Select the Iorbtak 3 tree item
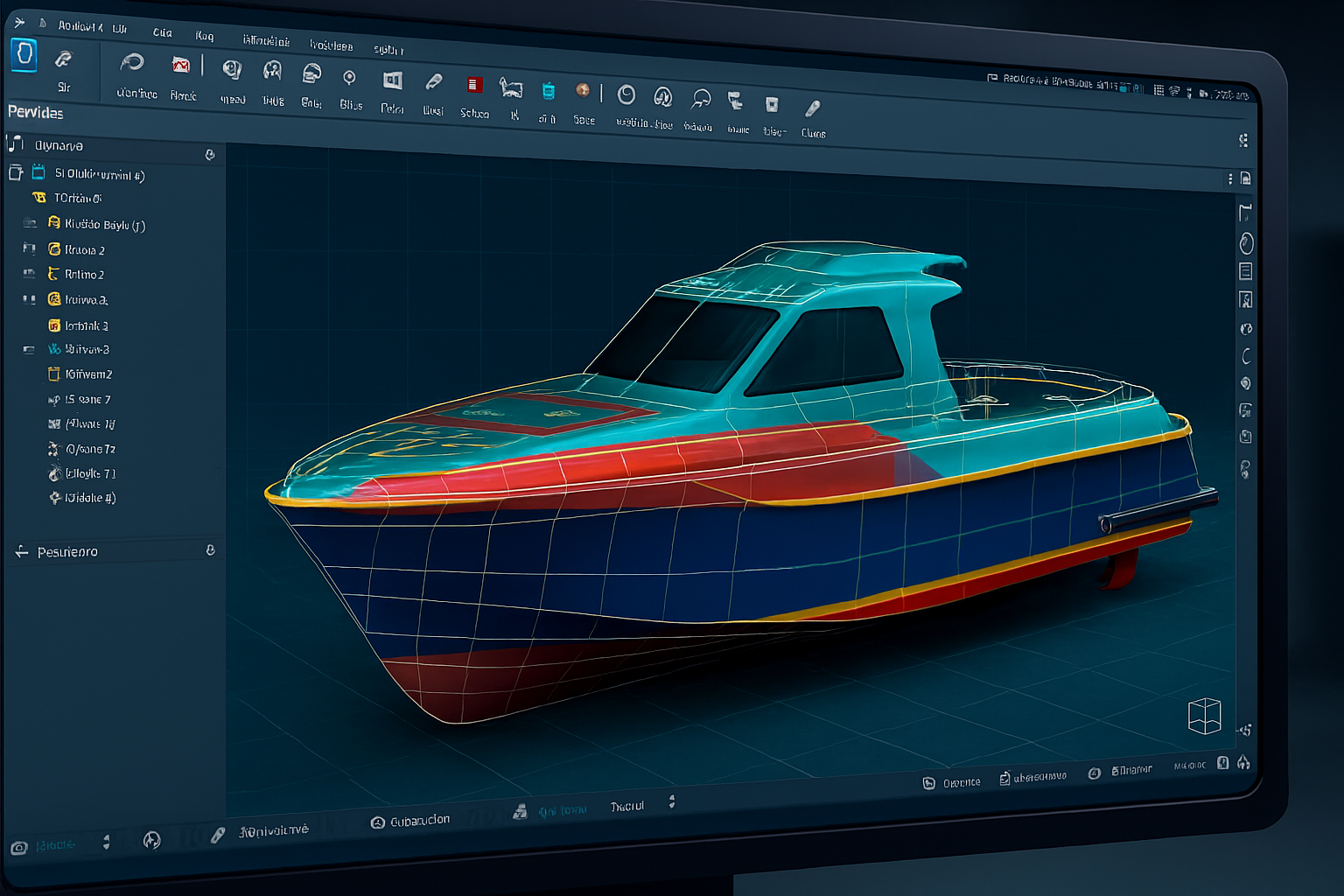The height and width of the screenshot is (896, 1344). tap(86, 325)
